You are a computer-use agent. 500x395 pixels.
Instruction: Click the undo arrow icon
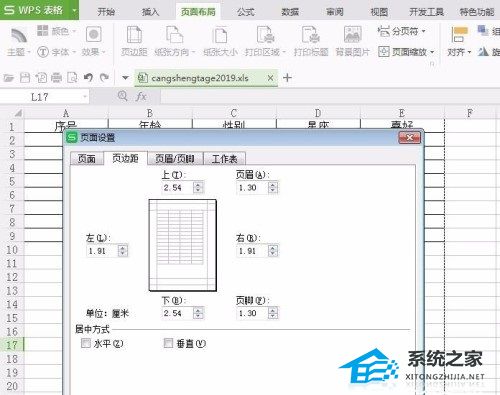88,78
